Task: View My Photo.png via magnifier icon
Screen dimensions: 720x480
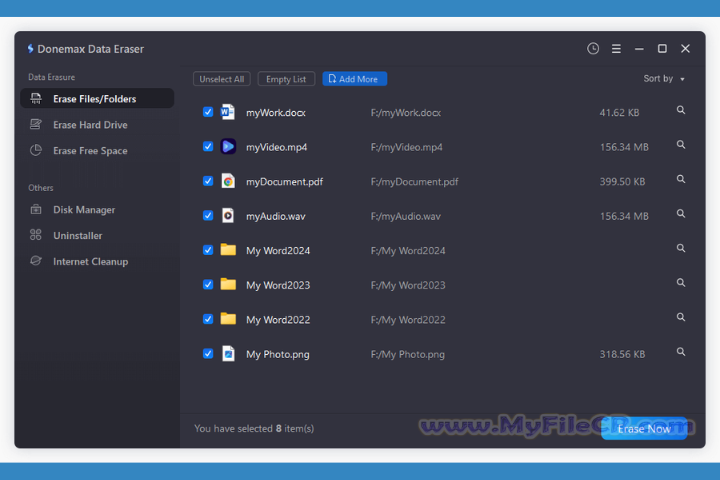Action: tap(681, 352)
